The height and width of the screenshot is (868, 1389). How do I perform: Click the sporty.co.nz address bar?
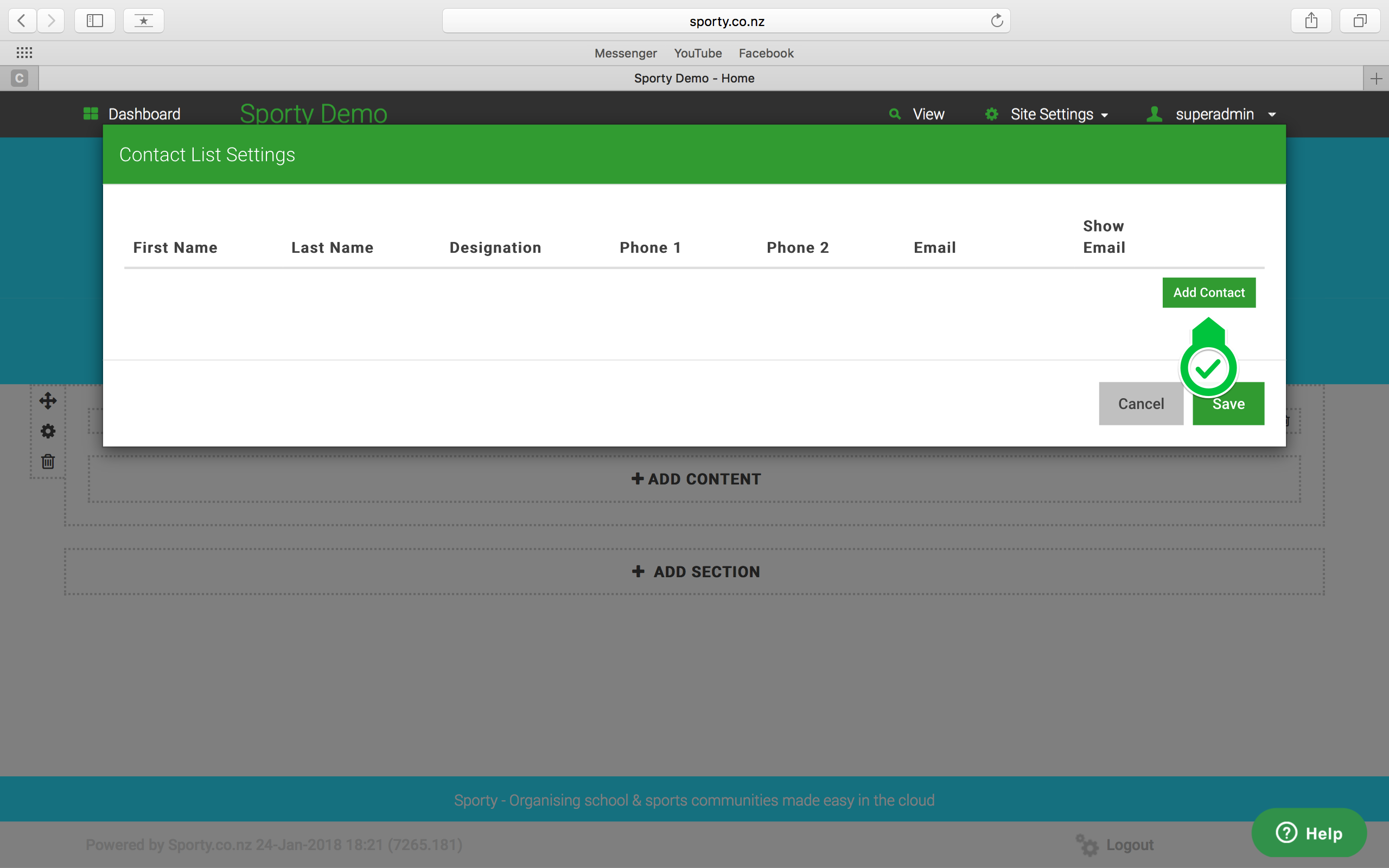tap(726, 21)
